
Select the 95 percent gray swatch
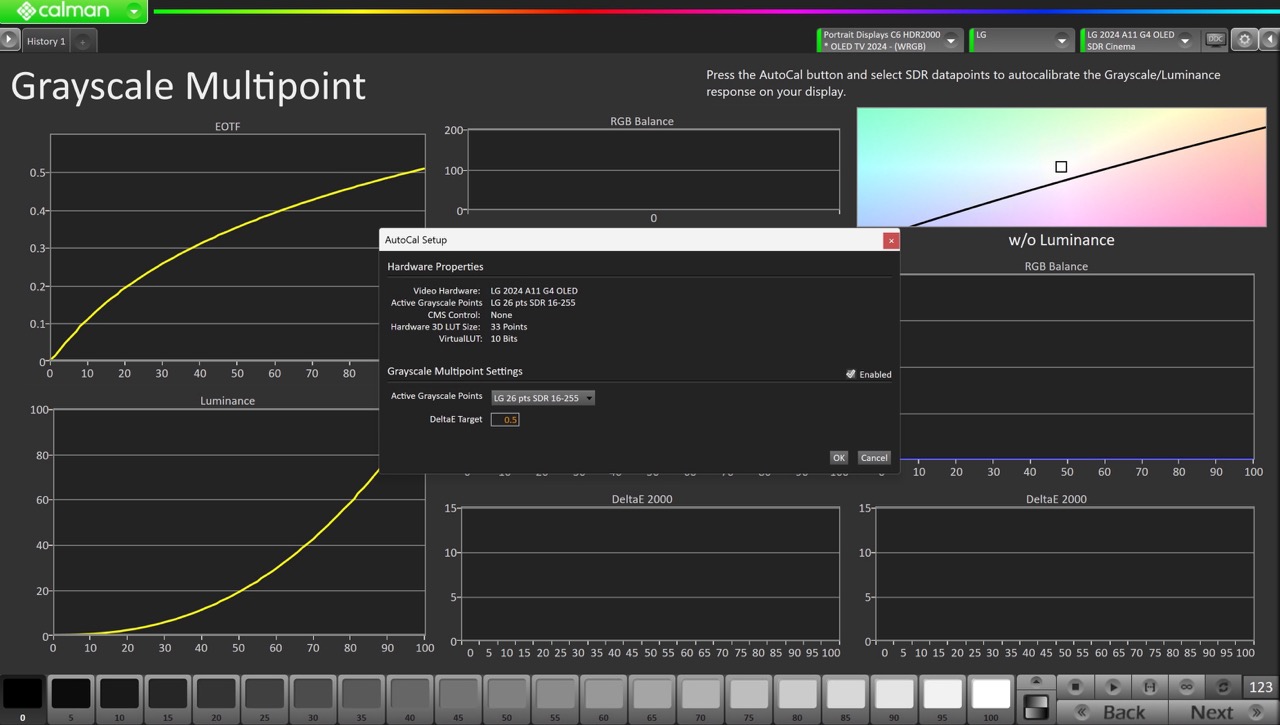942,697
